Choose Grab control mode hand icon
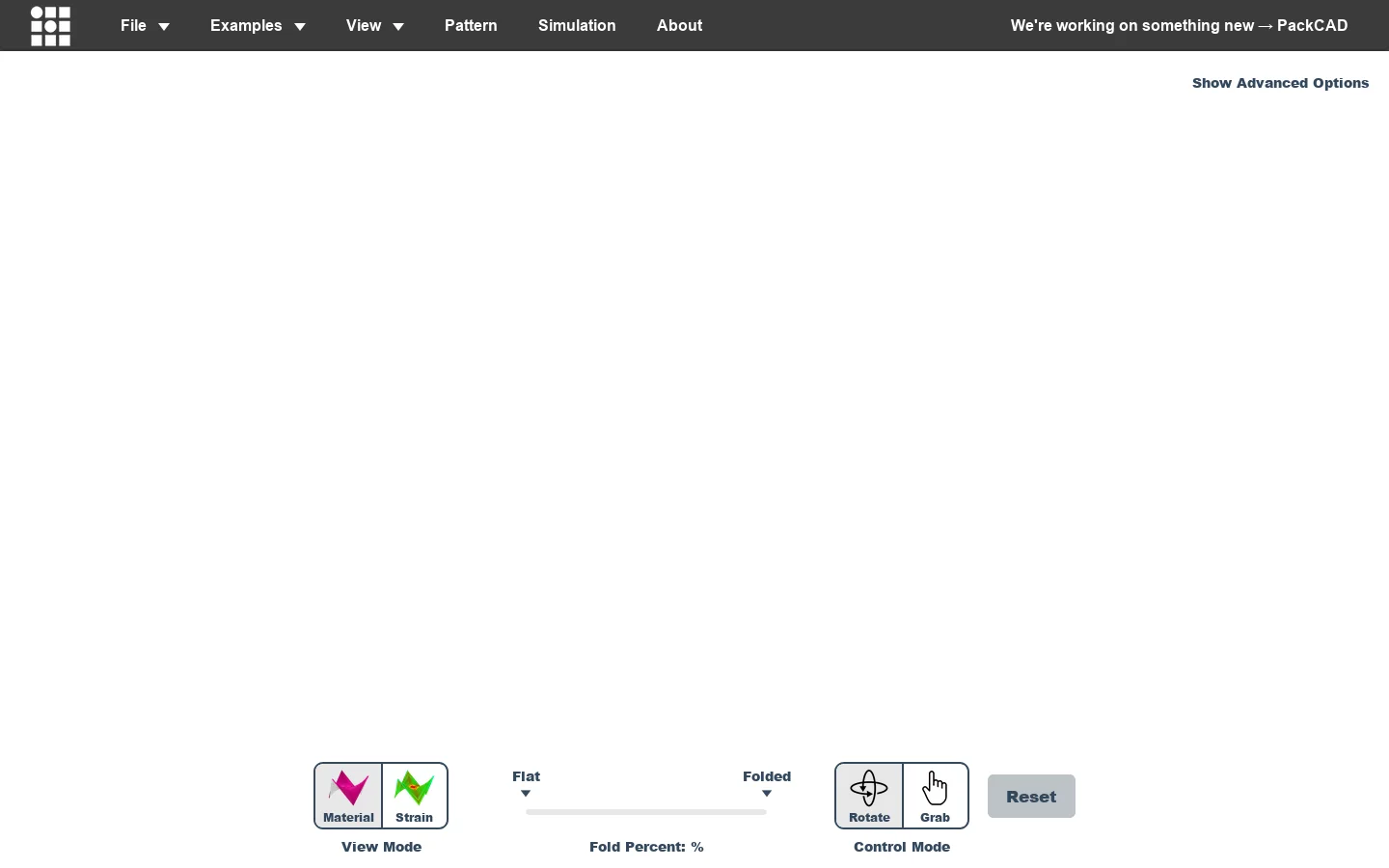The width and height of the screenshot is (1389, 868). [x=936, y=796]
